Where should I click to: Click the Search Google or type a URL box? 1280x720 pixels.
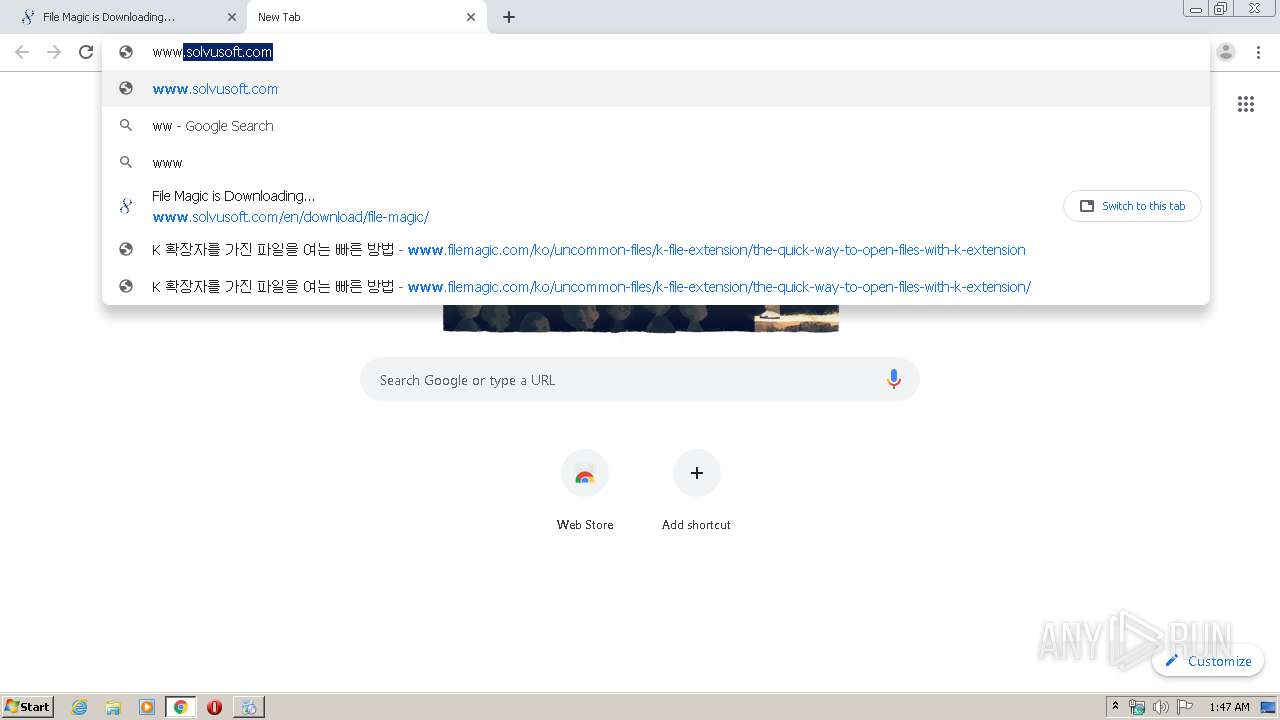pyautogui.click(x=640, y=380)
